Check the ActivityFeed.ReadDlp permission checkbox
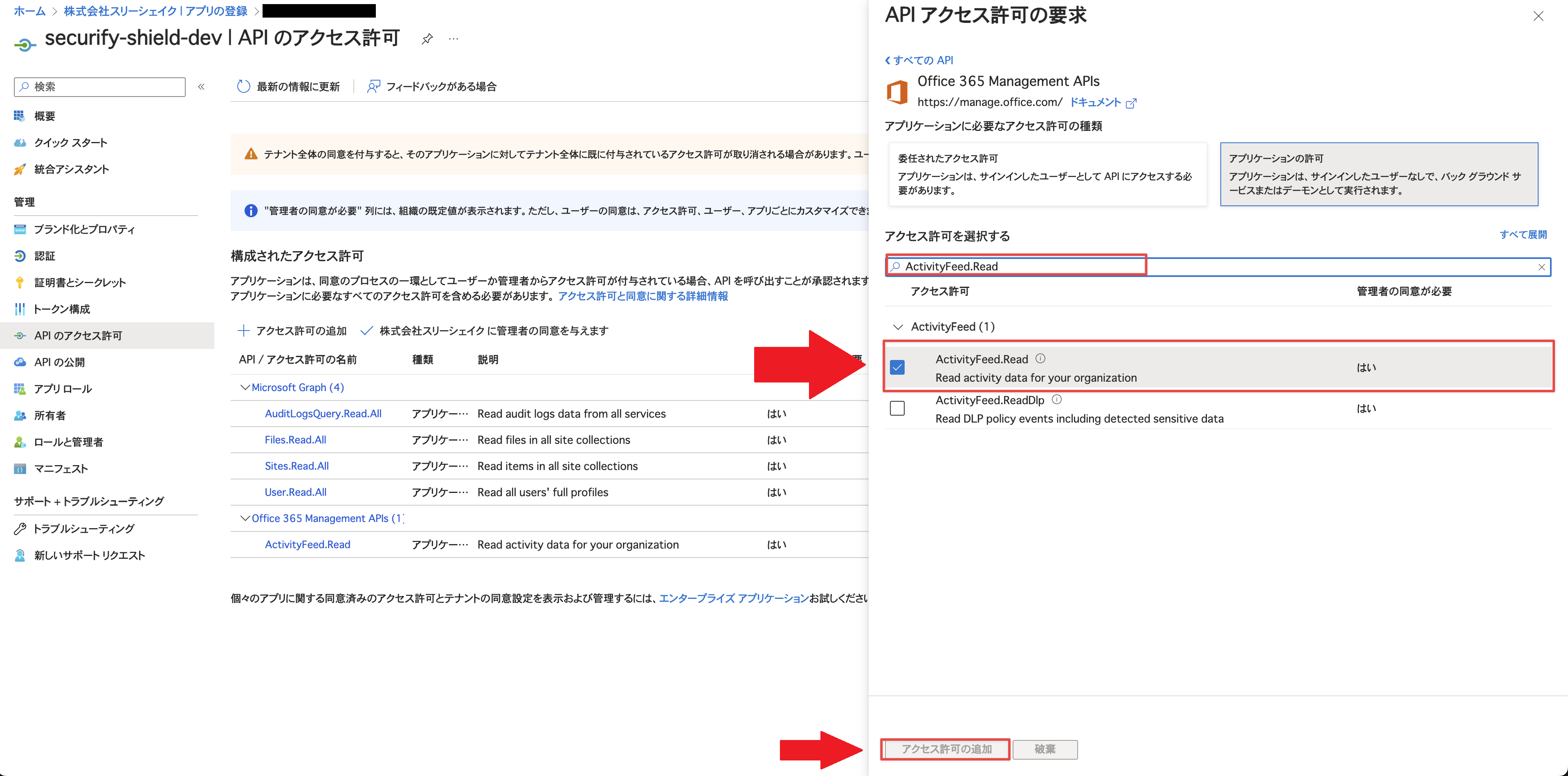 (896, 408)
